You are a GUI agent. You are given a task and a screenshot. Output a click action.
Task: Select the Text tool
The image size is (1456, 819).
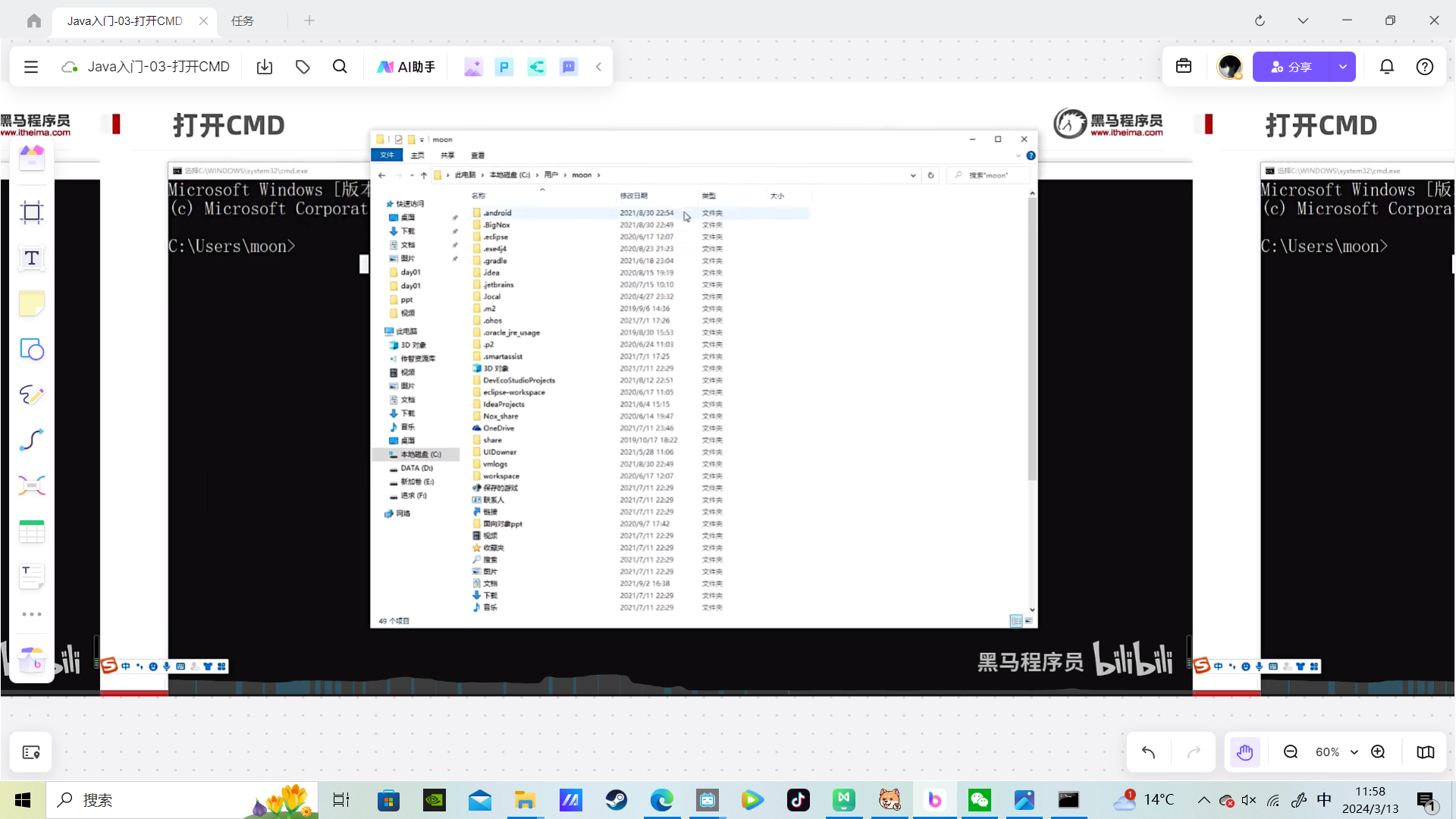click(x=31, y=258)
